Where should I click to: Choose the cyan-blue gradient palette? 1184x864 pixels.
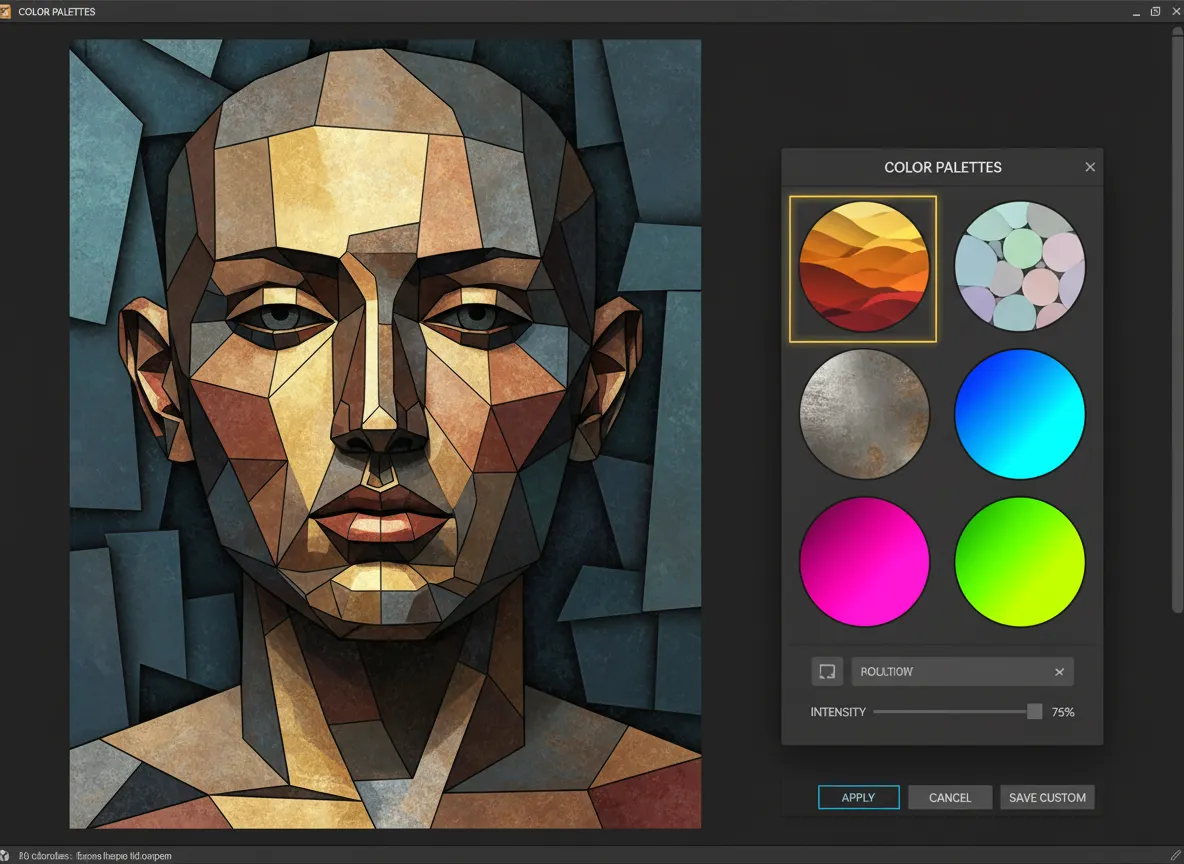(x=1019, y=413)
